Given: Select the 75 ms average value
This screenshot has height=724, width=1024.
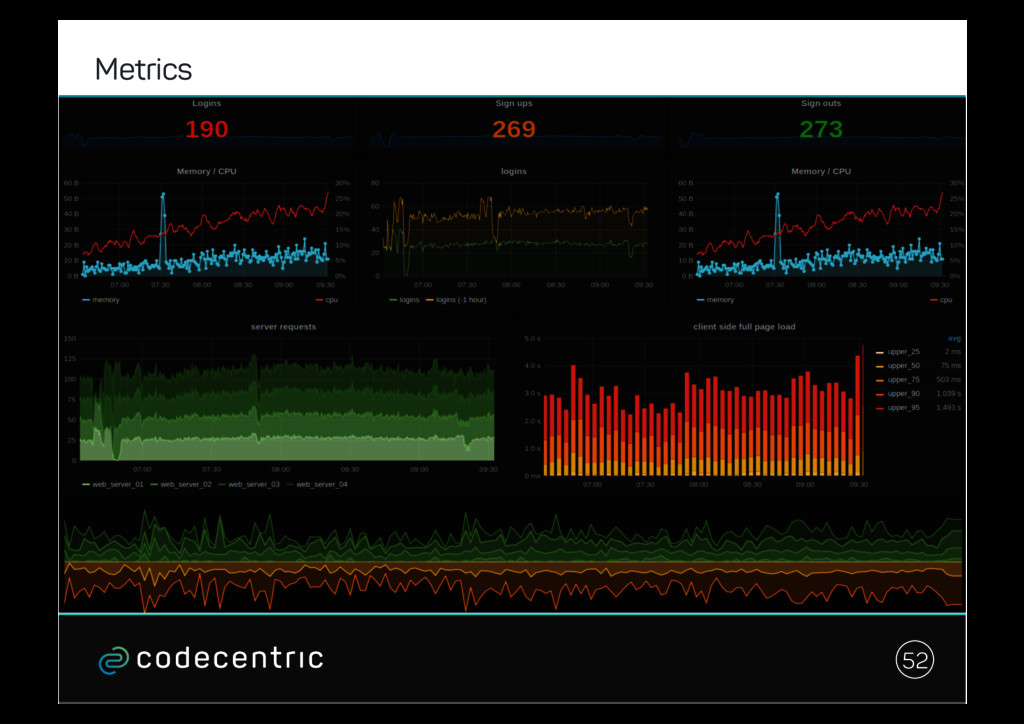Looking at the screenshot, I should coord(951,366).
